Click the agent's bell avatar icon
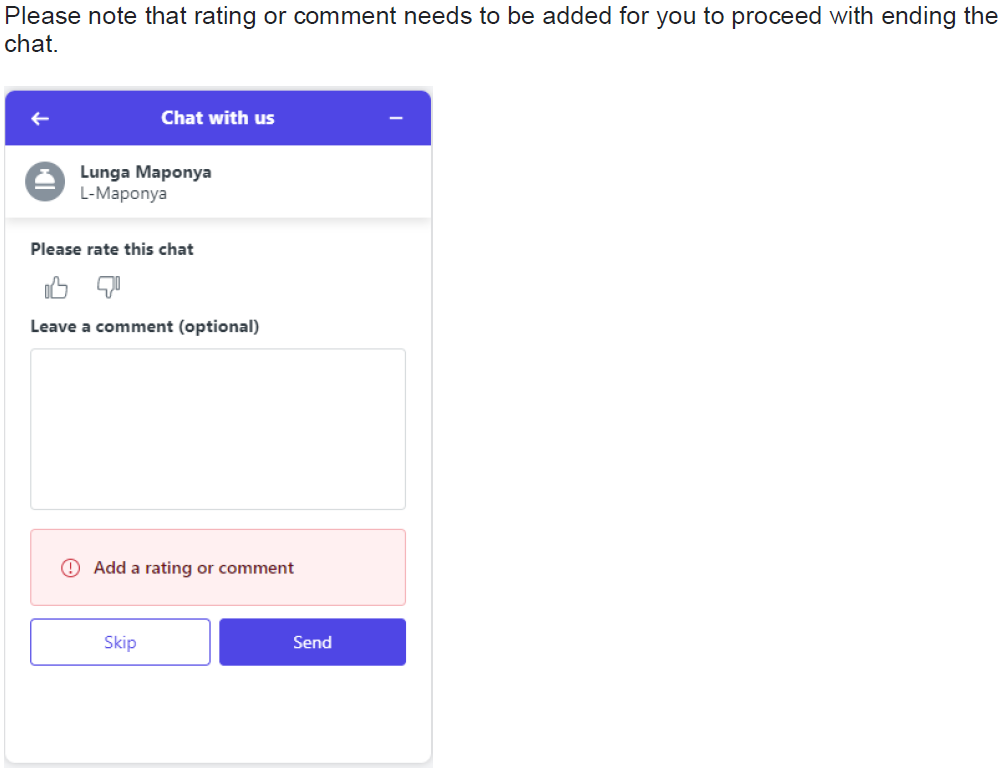 [45, 182]
